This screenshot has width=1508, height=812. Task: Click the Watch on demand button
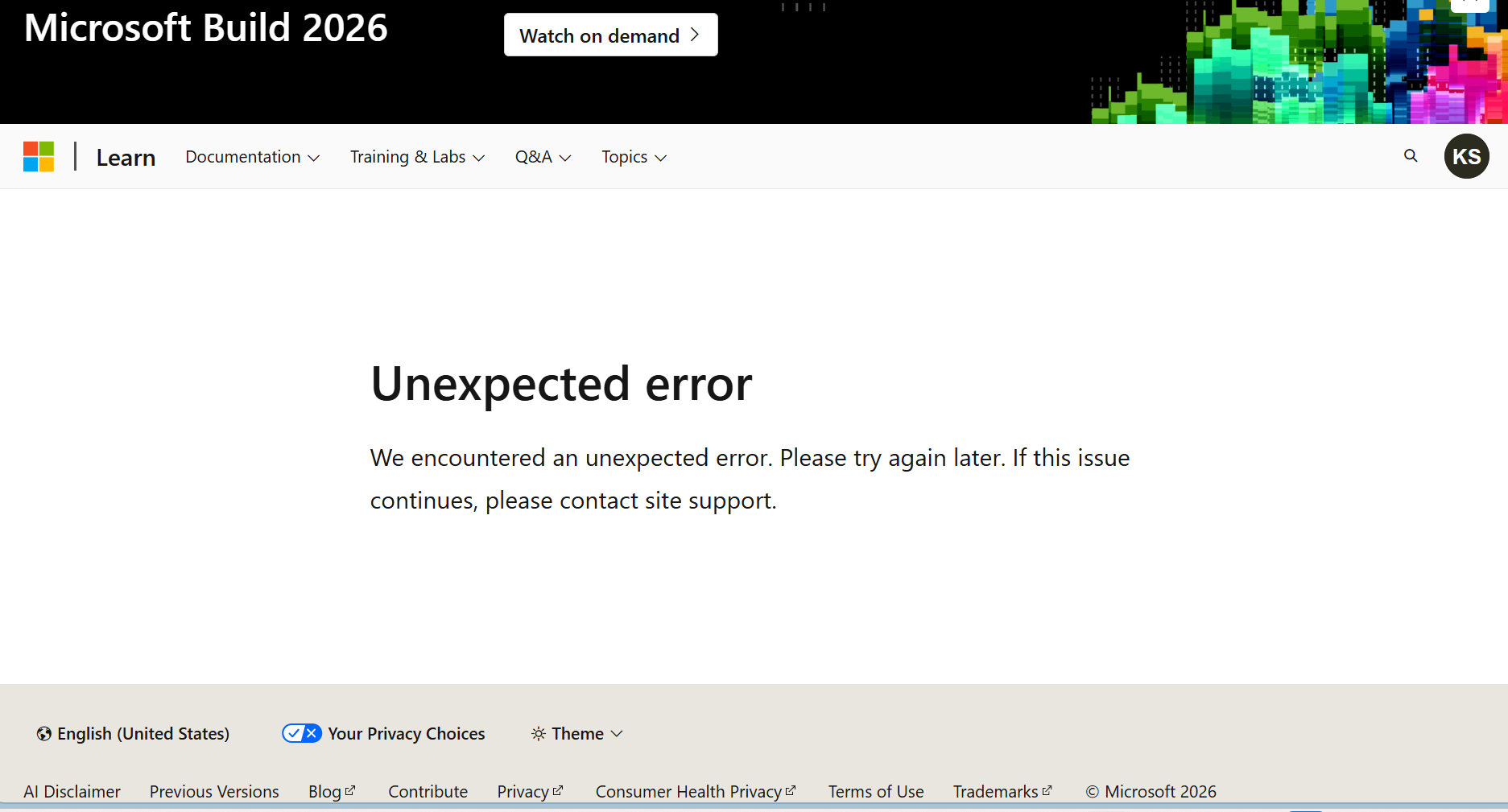tap(611, 35)
